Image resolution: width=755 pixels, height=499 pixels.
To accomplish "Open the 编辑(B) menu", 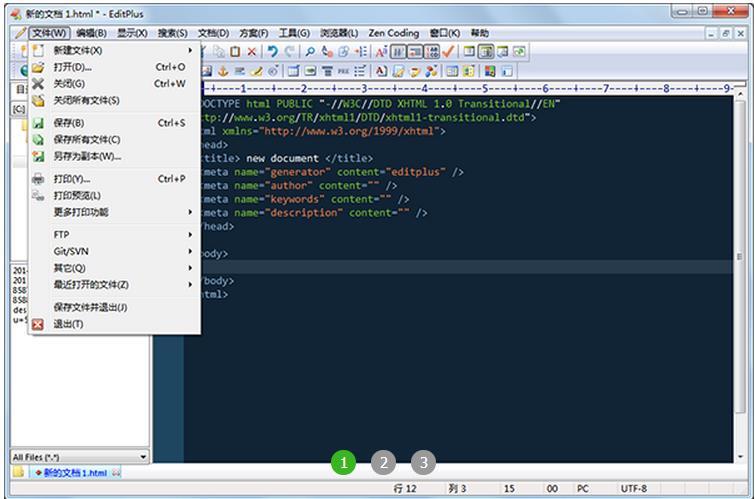I will point(92,33).
